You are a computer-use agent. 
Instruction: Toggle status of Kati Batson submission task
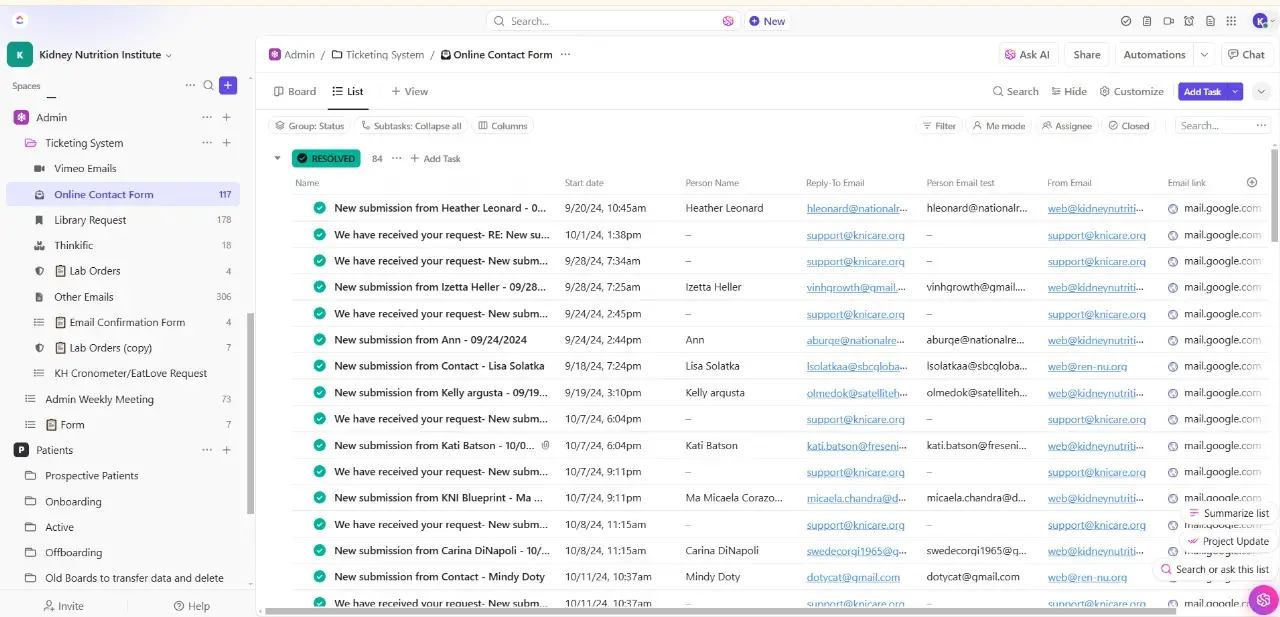click(x=319, y=445)
